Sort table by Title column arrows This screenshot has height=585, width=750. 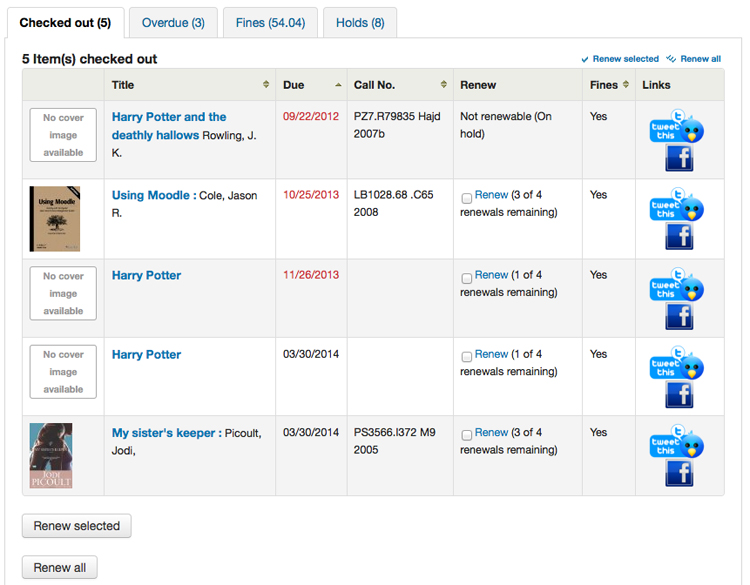tap(266, 85)
